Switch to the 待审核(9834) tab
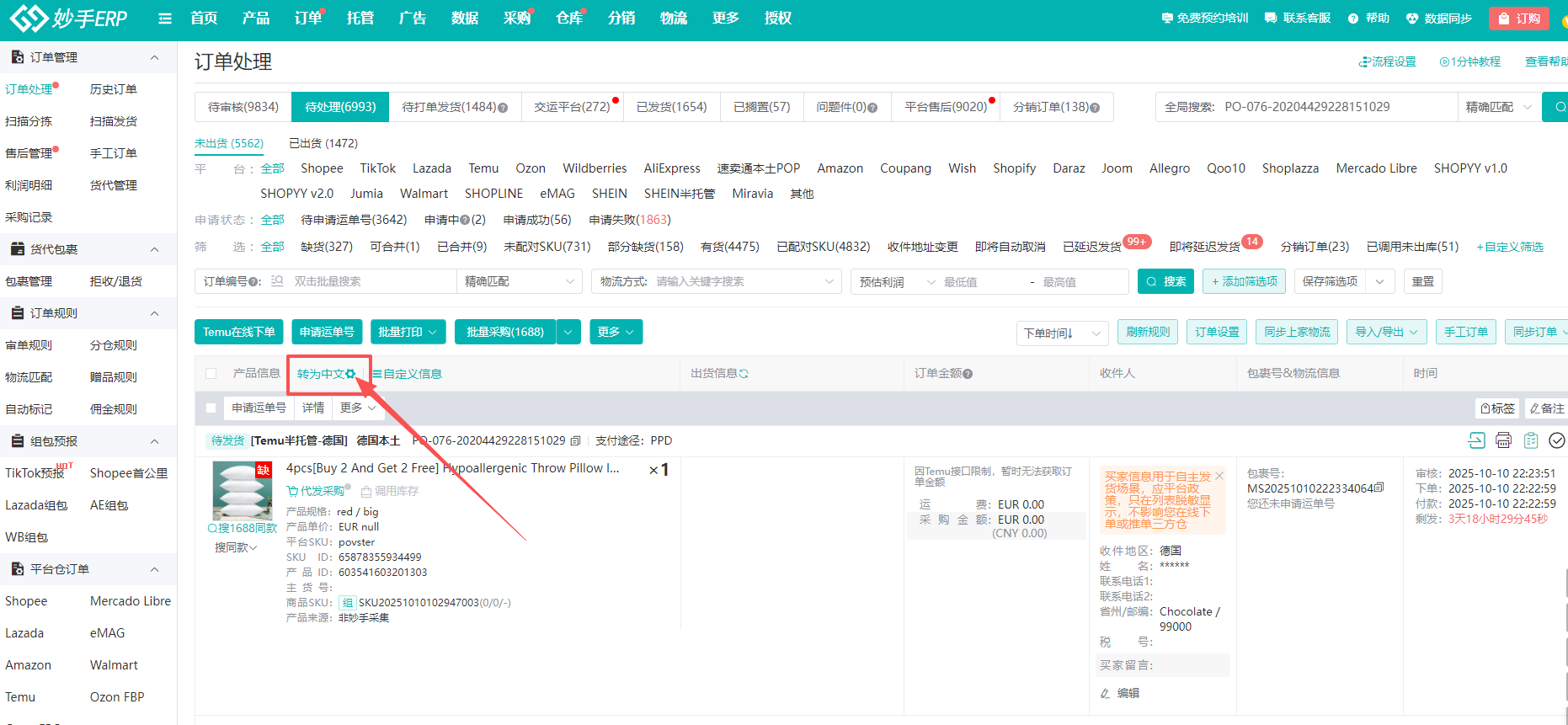This screenshot has height=725, width=1568. coord(243,107)
